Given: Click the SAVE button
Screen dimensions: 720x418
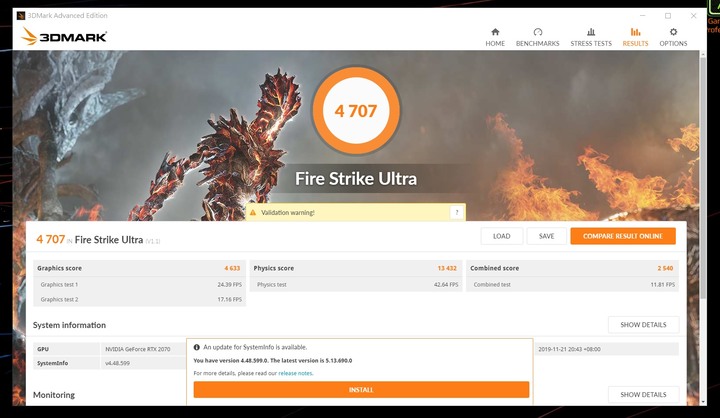Looking at the screenshot, I should click(546, 236).
